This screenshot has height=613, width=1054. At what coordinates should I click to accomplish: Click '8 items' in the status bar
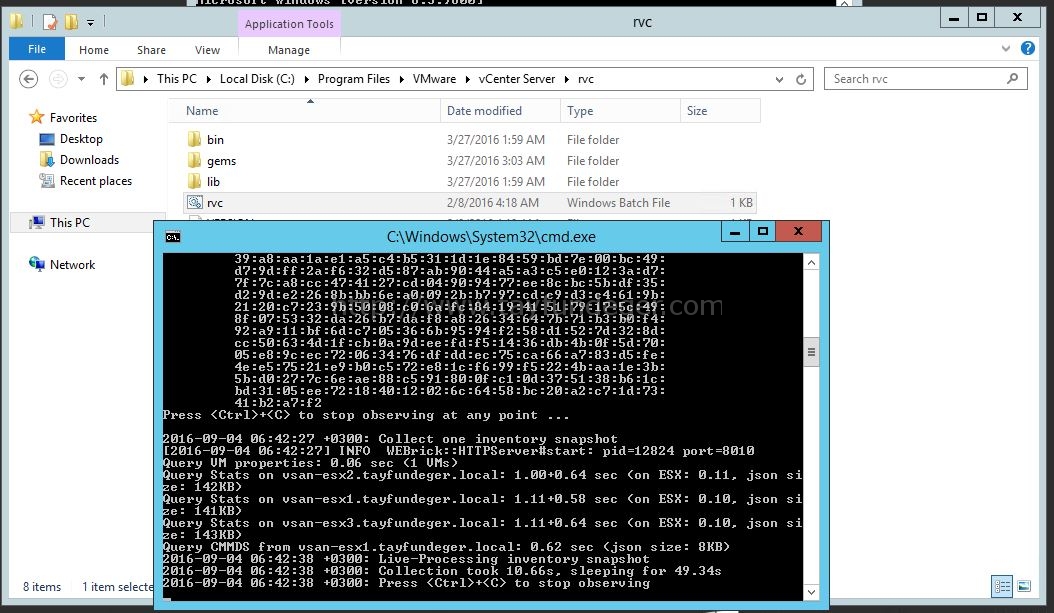click(x=42, y=587)
